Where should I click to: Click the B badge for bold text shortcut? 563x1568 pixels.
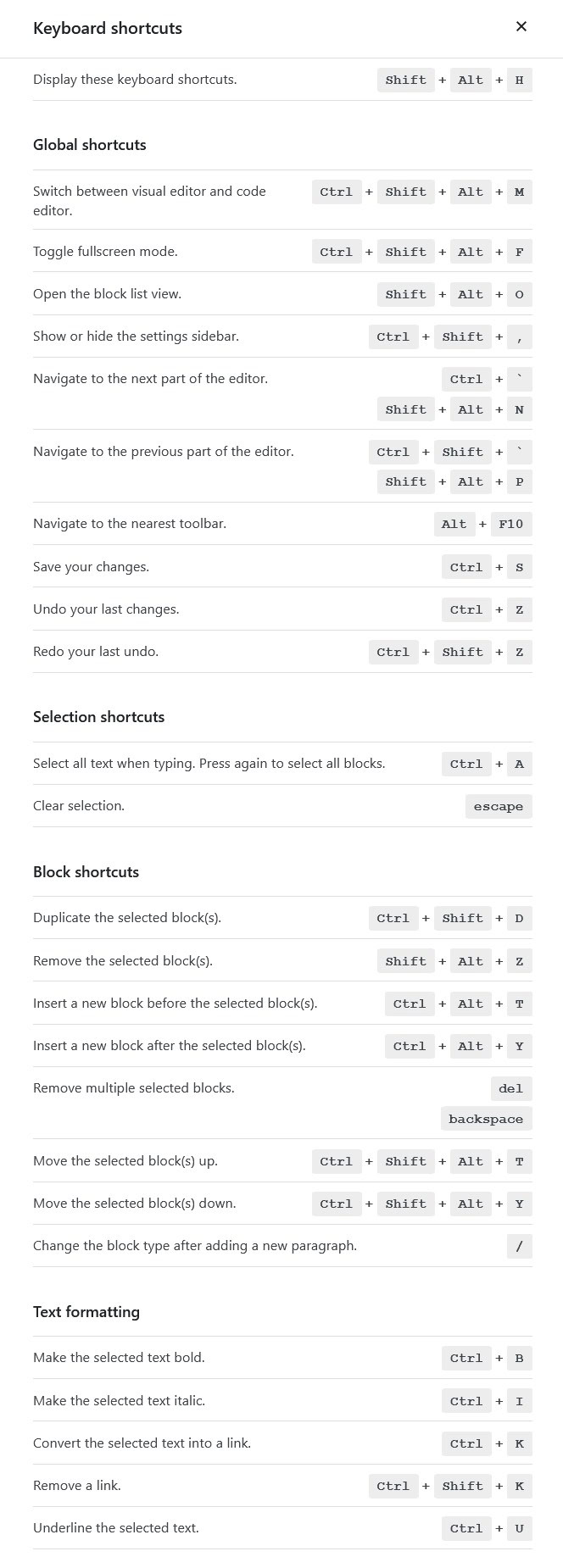pos(519,1358)
